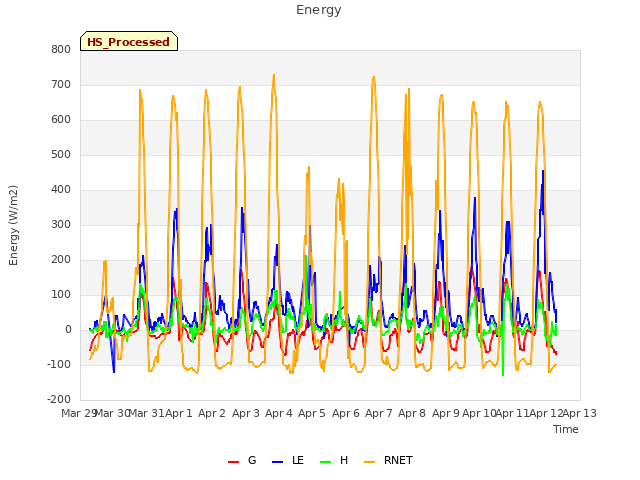Click the 600 y-axis tick value
640x480 pixels.
(x=61, y=120)
